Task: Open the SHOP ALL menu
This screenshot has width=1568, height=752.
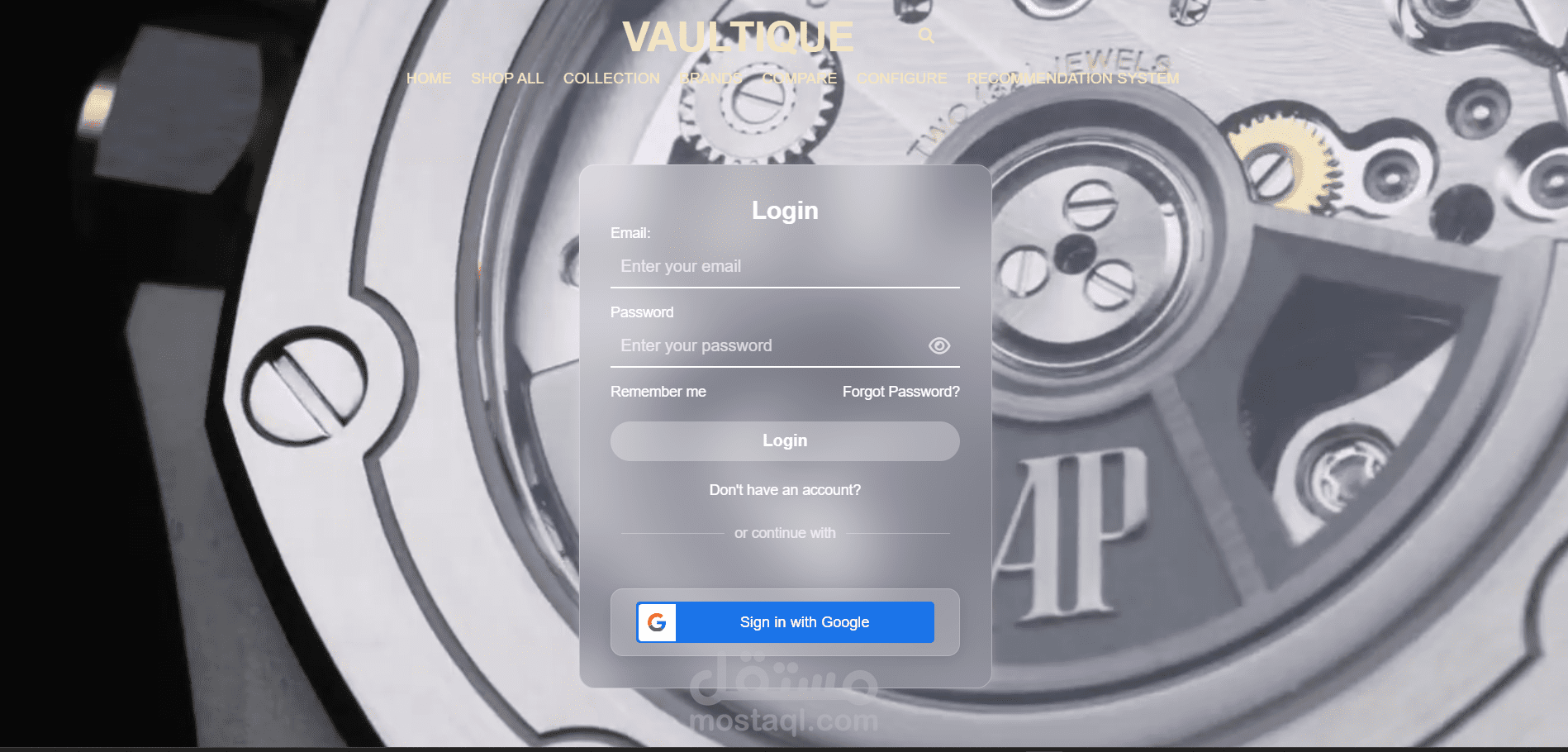Action: [507, 79]
